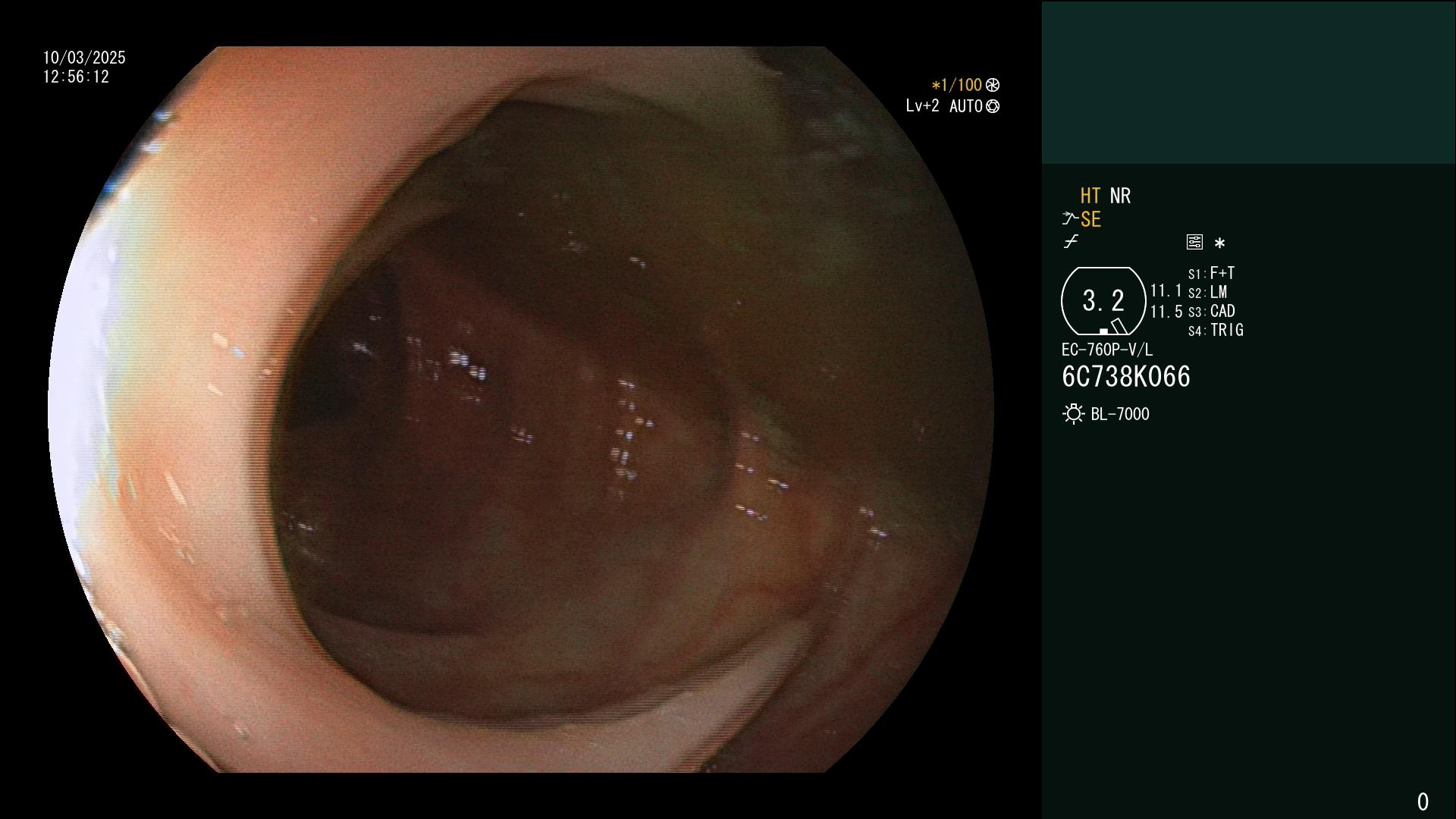
Task: Click the AUTO iris circular icon
Action: (x=993, y=107)
